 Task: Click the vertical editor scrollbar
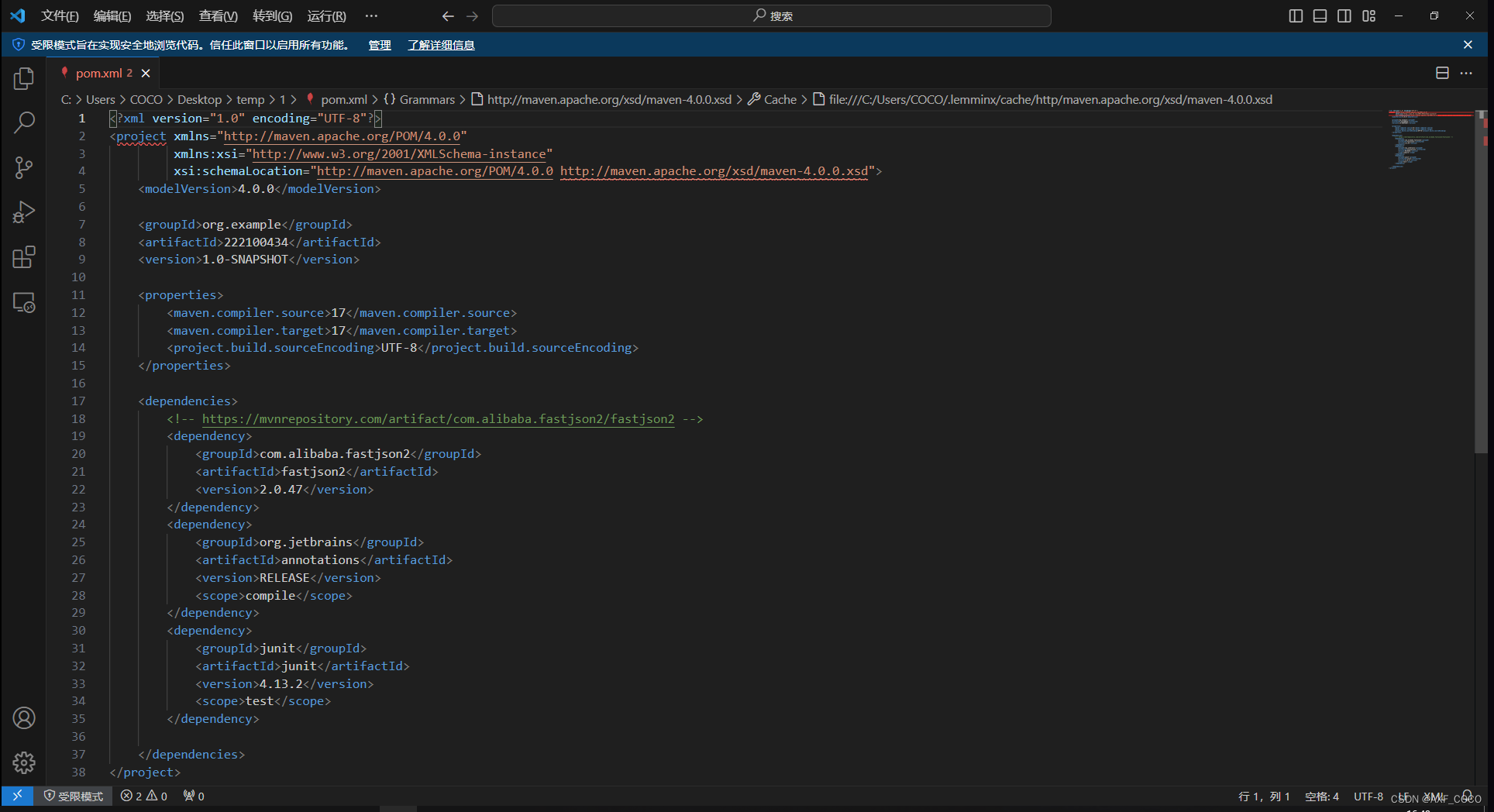click(1481, 281)
